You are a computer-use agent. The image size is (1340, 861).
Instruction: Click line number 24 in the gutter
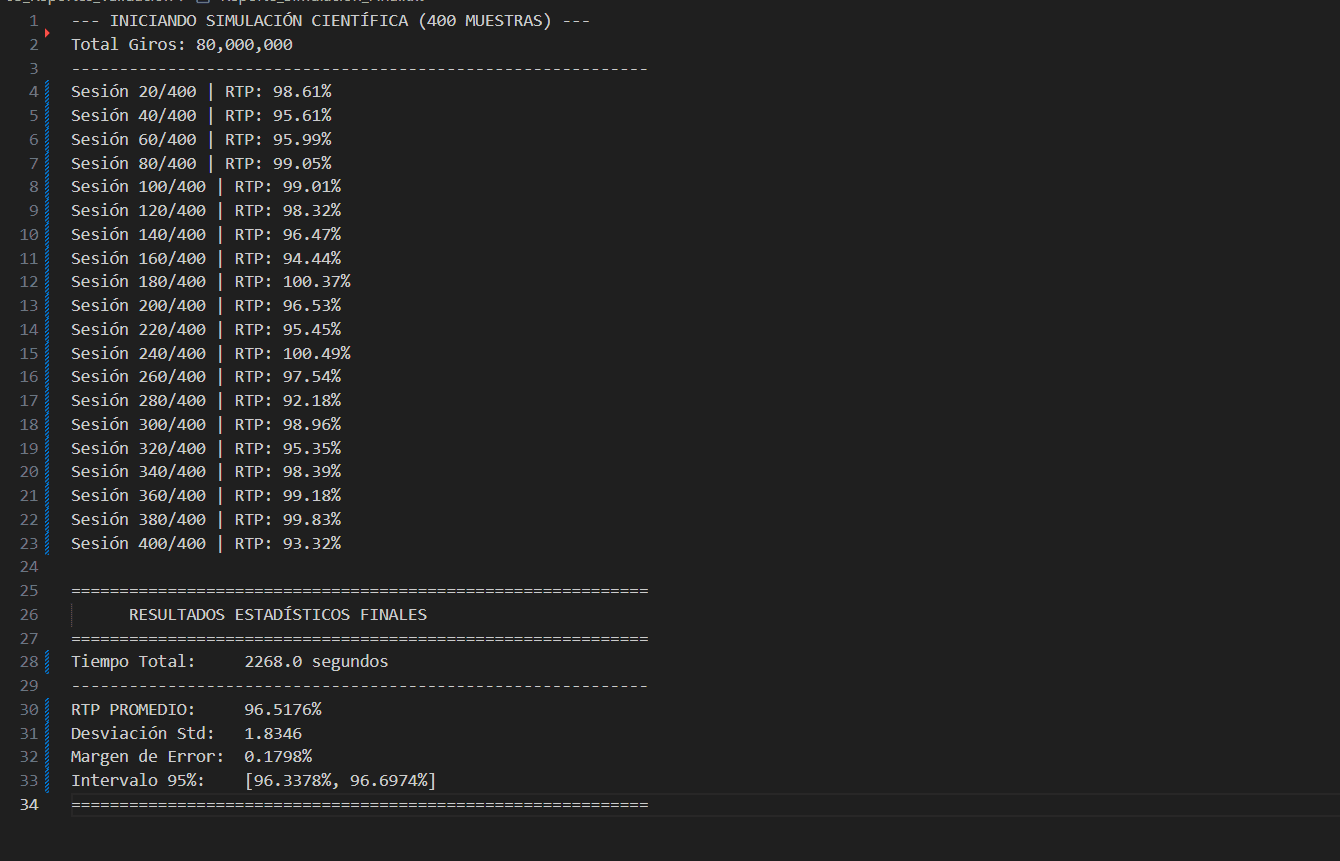tap(29, 567)
